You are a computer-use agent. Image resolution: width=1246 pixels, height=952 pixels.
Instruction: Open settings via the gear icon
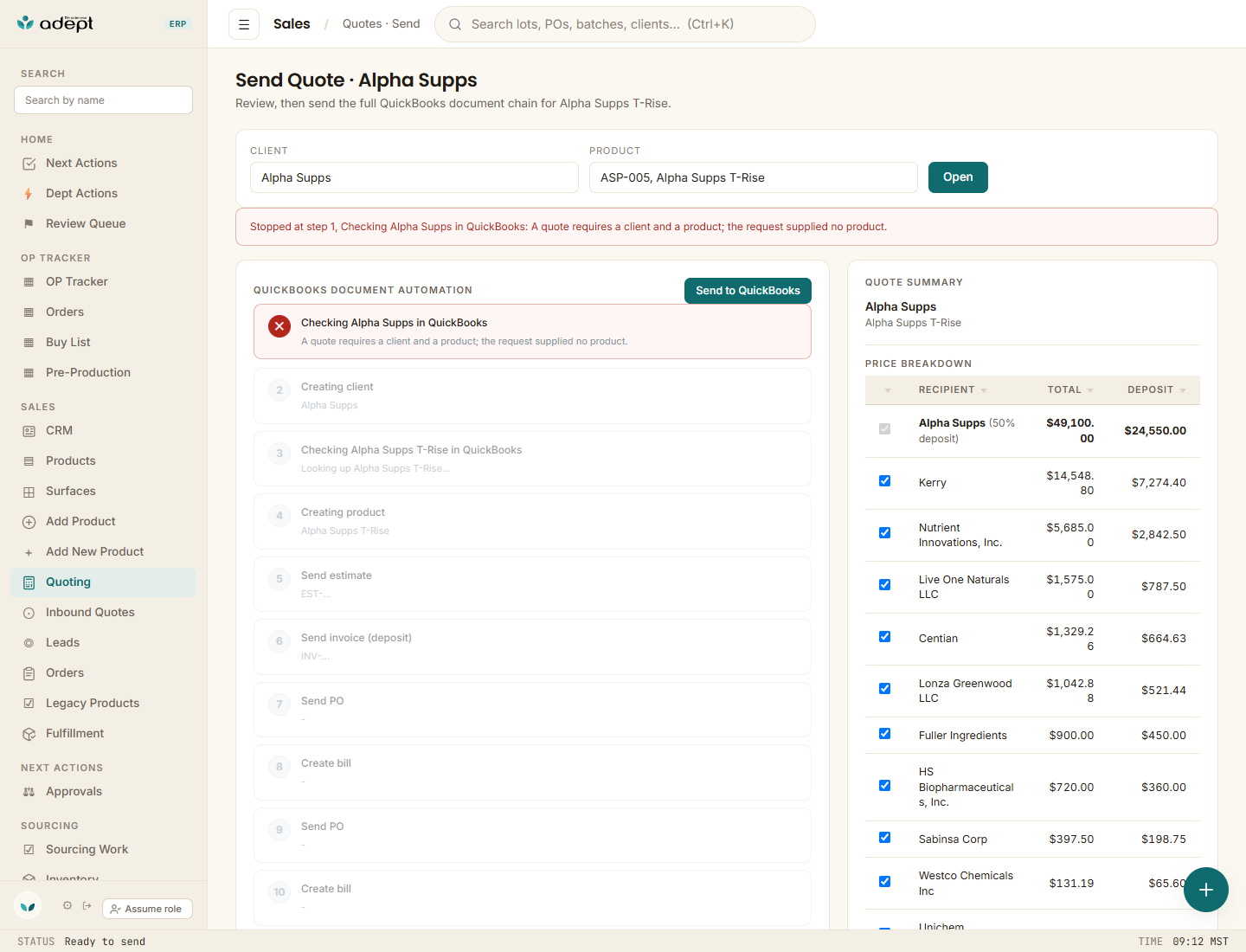click(67, 905)
